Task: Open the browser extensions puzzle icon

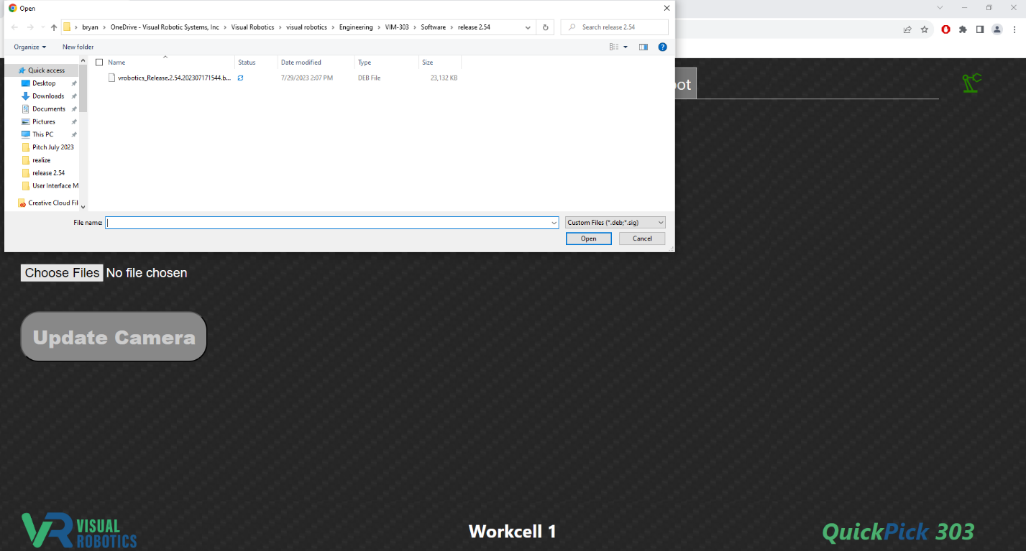Action: coord(963,29)
